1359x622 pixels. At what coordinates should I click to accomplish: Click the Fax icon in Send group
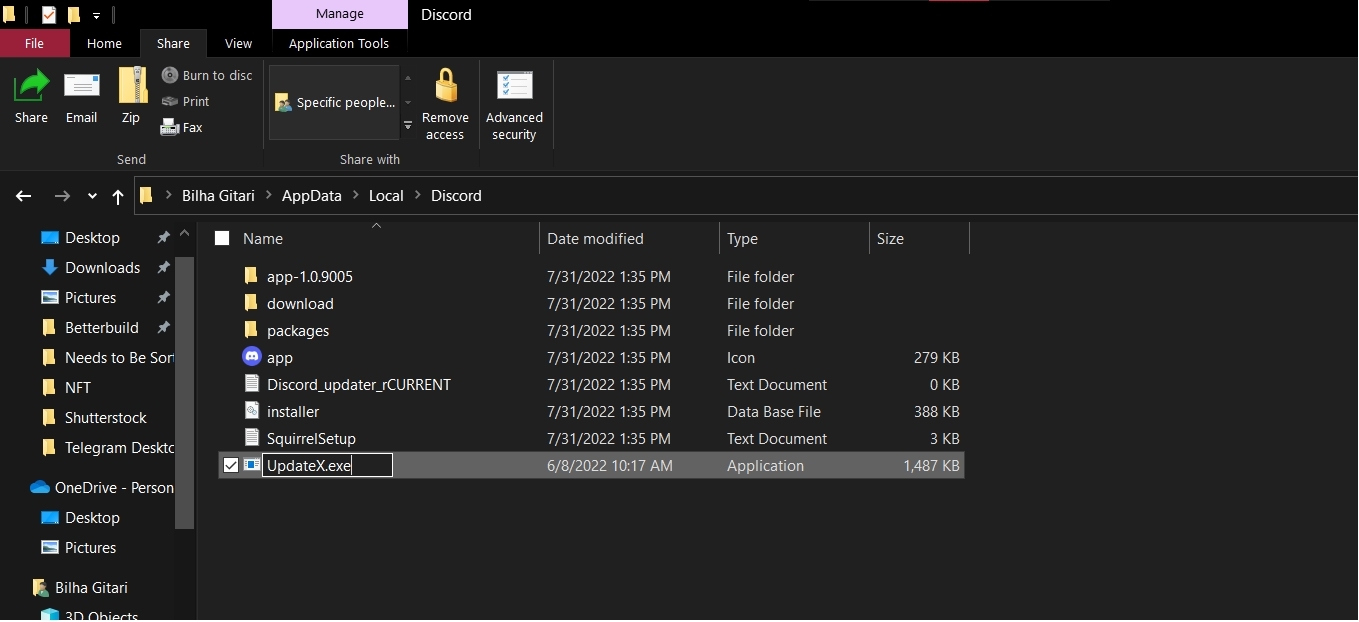tap(170, 127)
